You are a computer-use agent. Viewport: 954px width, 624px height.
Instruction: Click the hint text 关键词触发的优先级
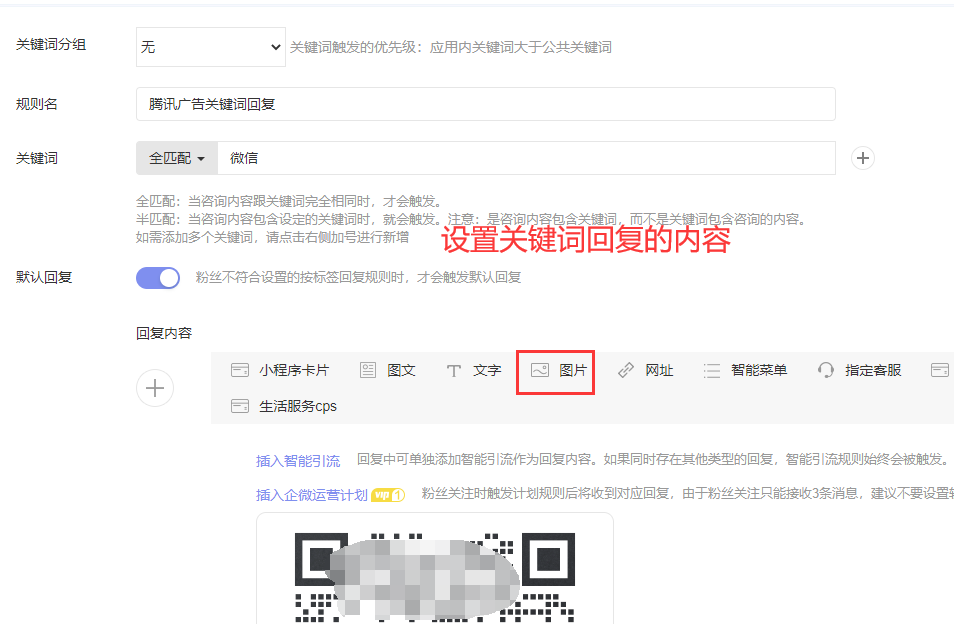tap(451, 47)
